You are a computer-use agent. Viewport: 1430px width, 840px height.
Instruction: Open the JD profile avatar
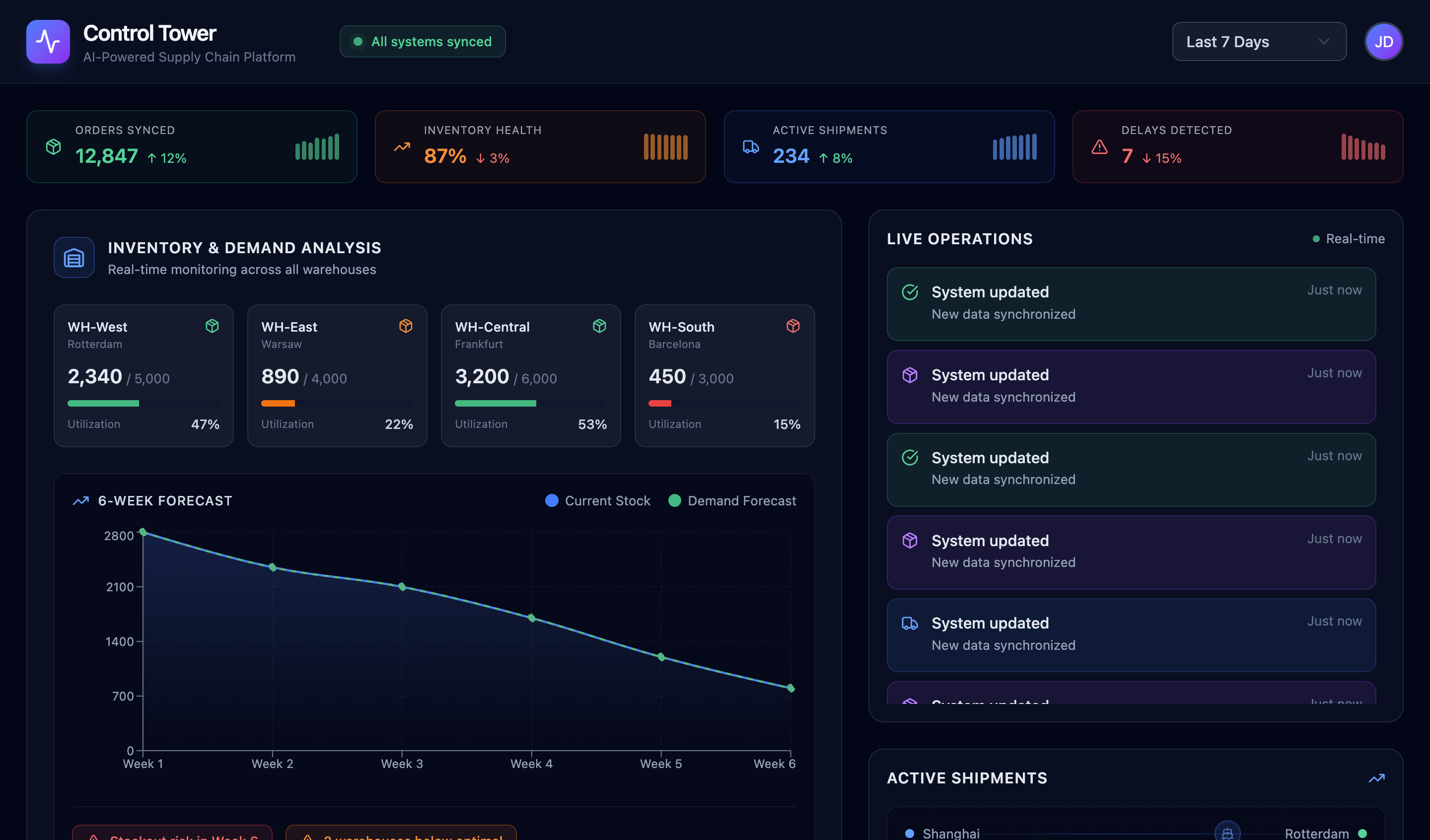point(1384,41)
